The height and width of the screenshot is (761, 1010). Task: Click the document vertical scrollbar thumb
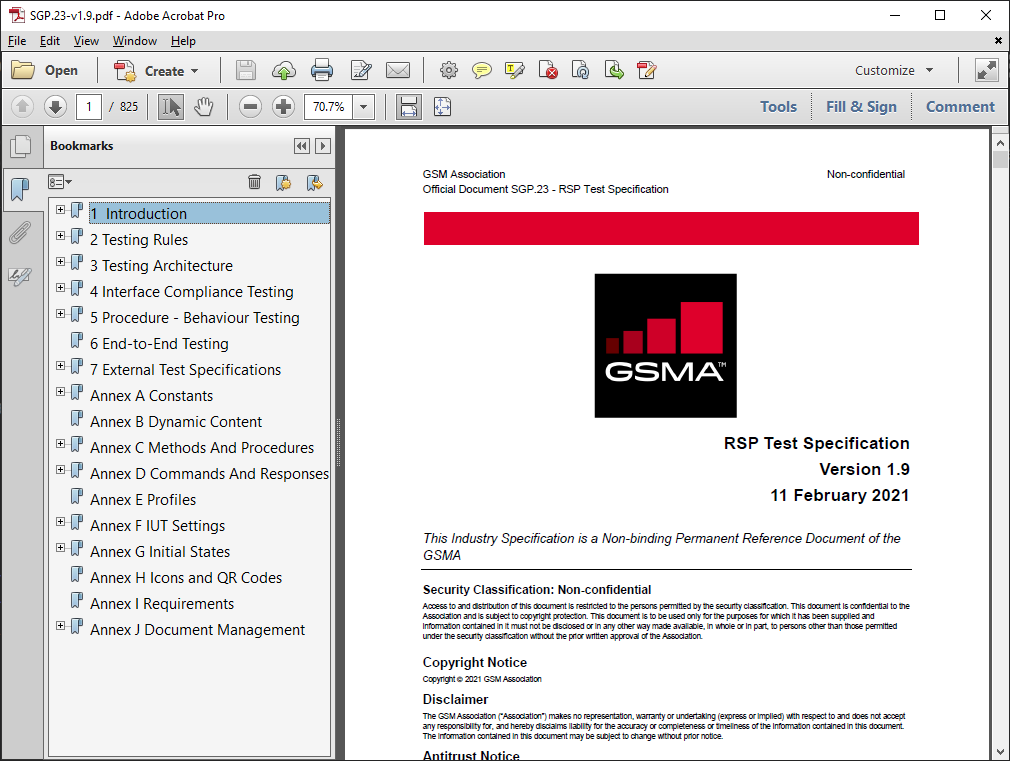[1000, 160]
